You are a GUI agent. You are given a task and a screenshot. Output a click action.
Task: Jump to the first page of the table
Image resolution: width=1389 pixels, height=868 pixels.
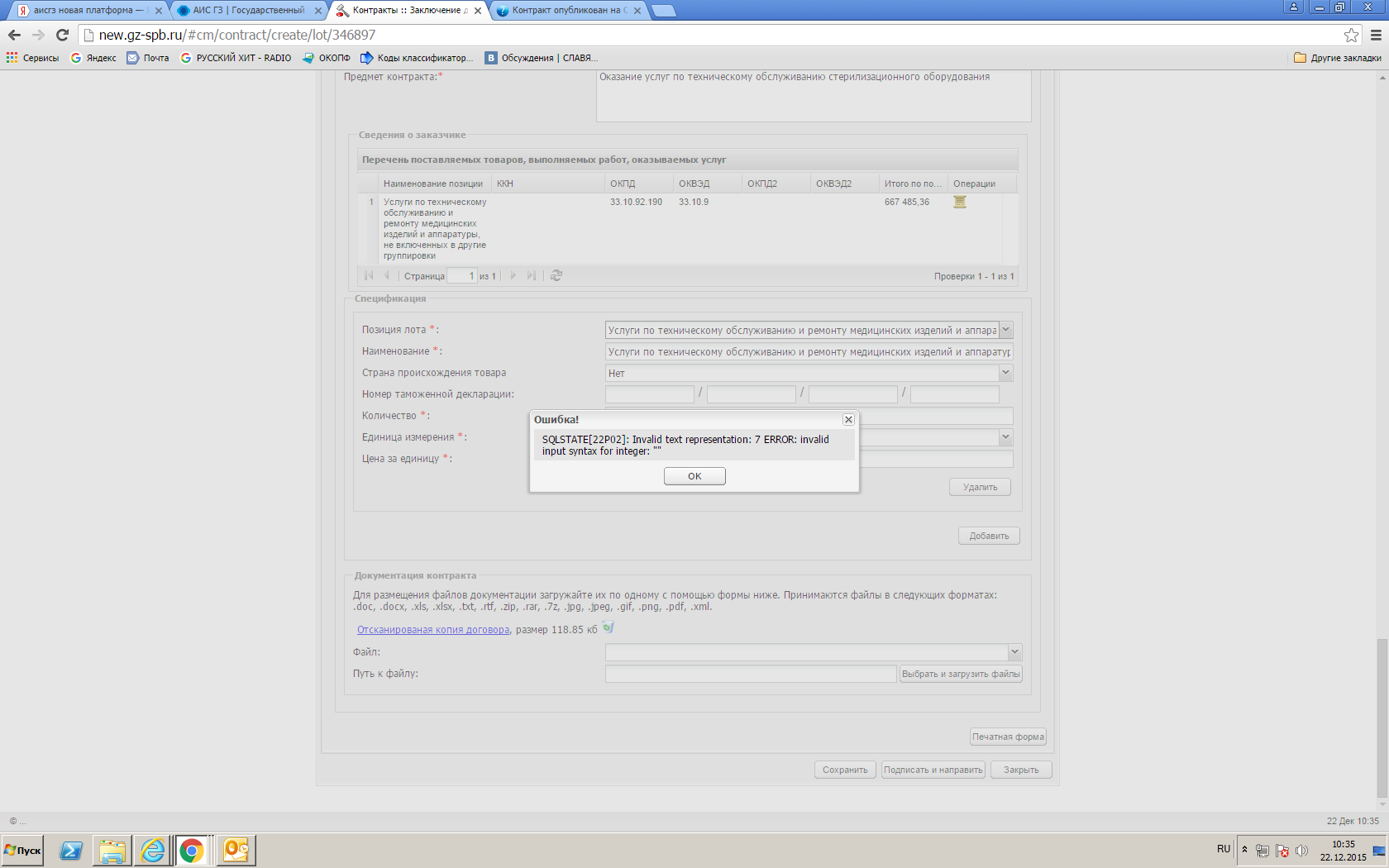pyautogui.click(x=369, y=275)
